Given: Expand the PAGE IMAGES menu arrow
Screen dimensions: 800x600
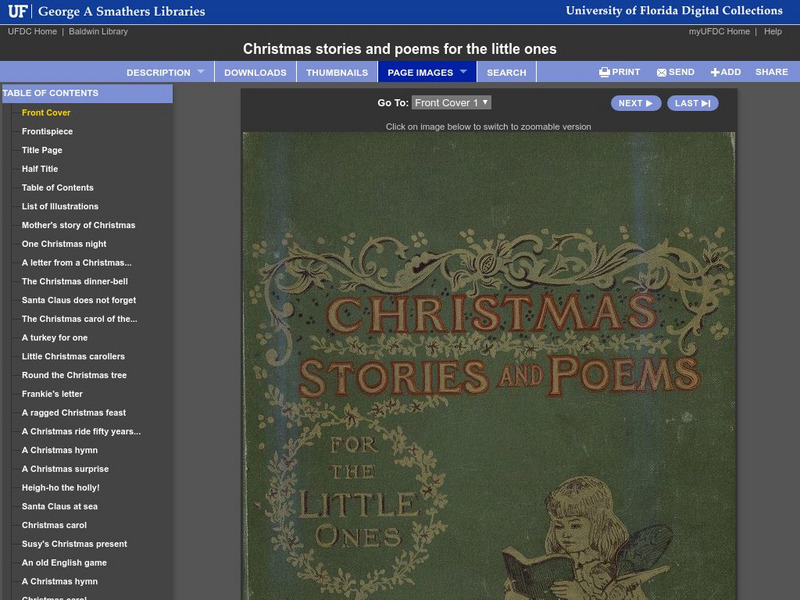Looking at the screenshot, I should [463, 71].
